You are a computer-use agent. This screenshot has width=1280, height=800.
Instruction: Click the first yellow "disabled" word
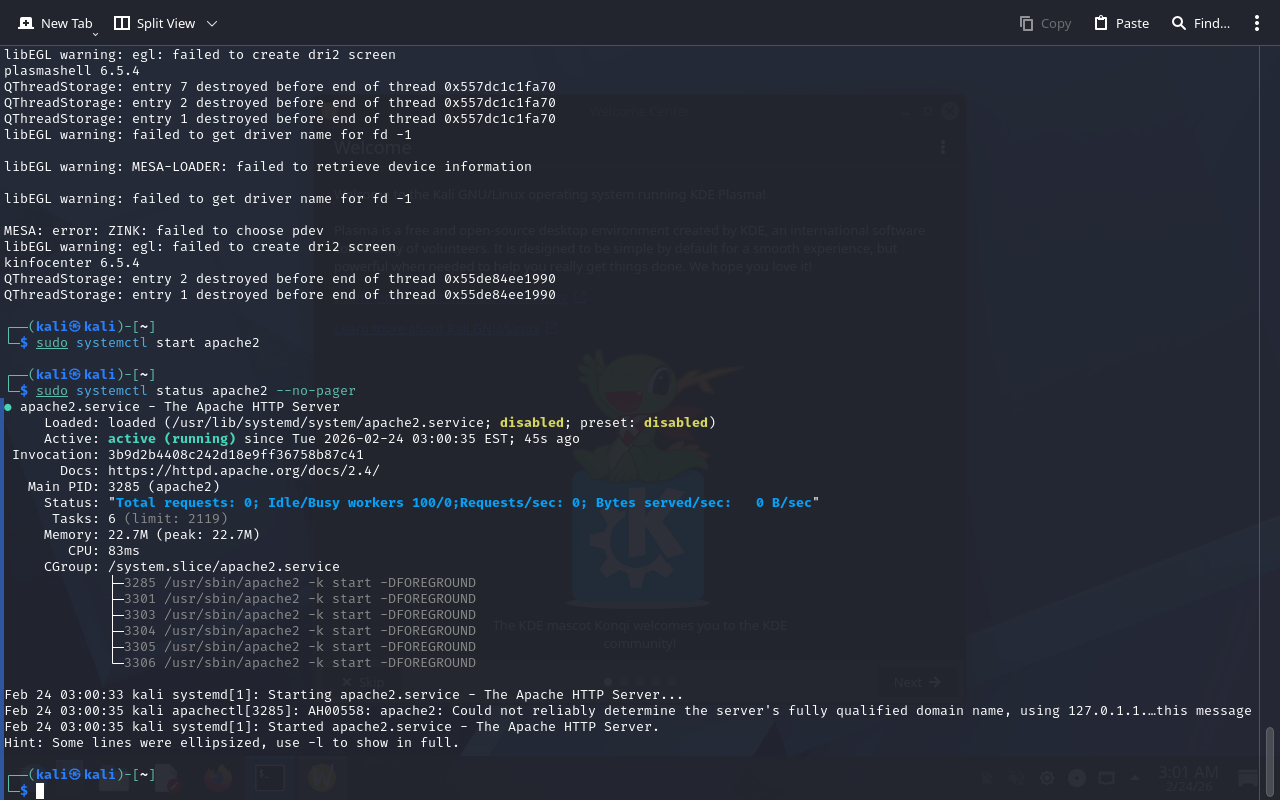pyautogui.click(x=531, y=423)
